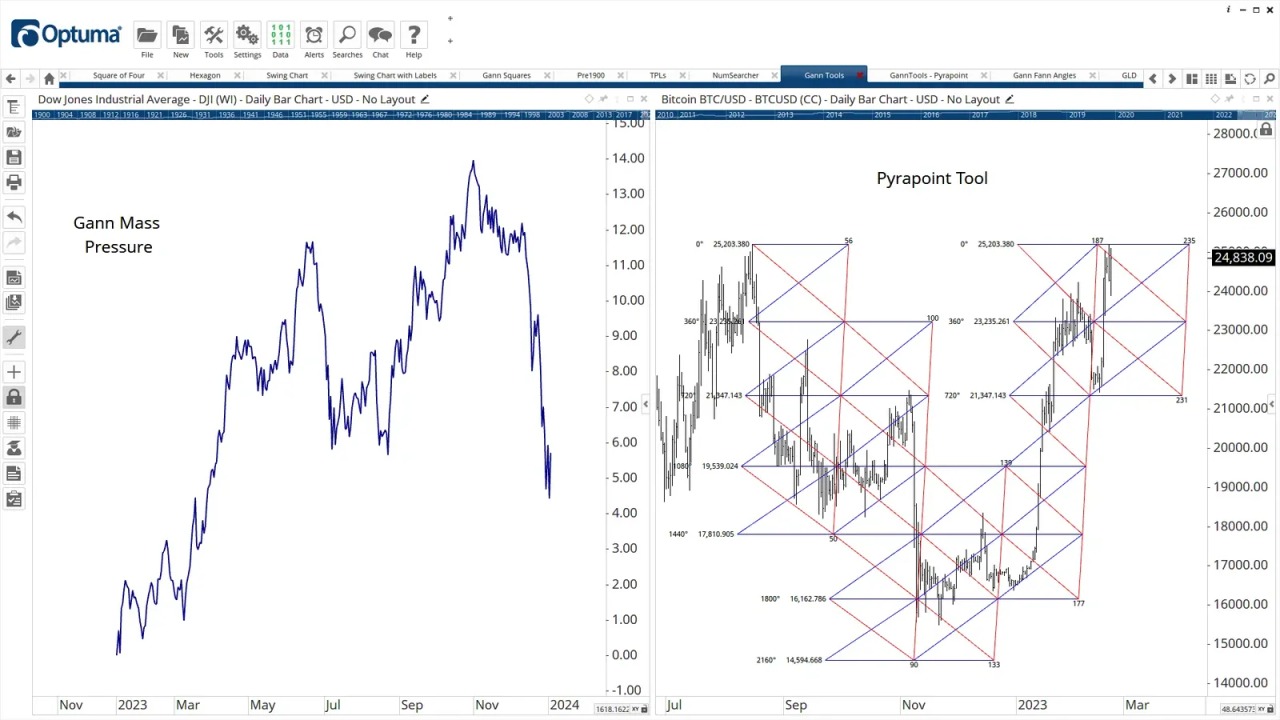
Task: Switch to the Square of Four tab
Action: coord(118,76)
